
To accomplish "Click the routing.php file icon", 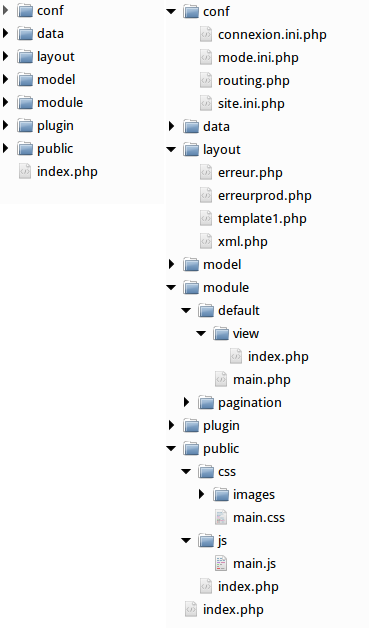I will click(x=206, y=81).
